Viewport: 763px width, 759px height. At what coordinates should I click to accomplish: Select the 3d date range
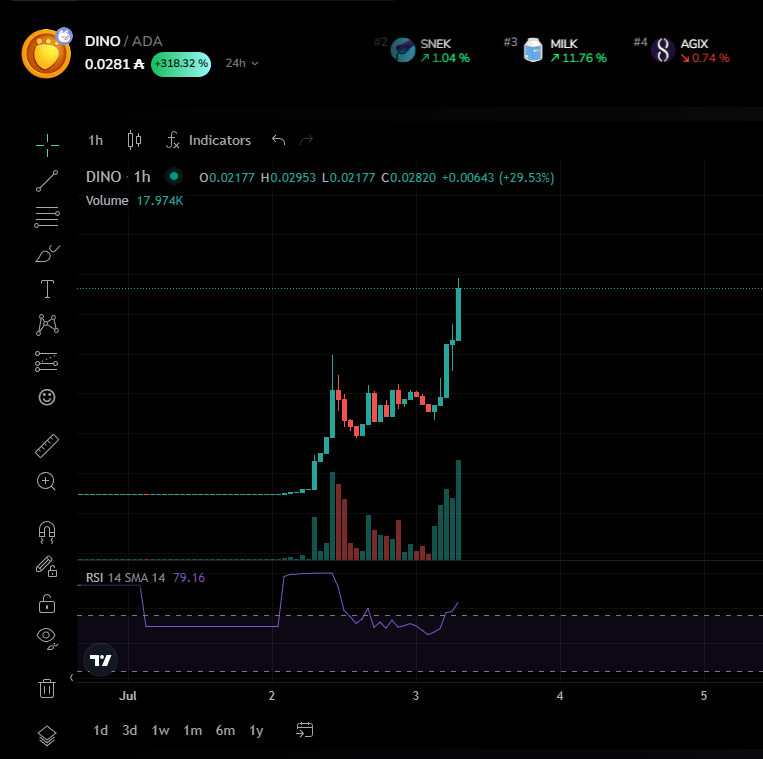[129, 730]
